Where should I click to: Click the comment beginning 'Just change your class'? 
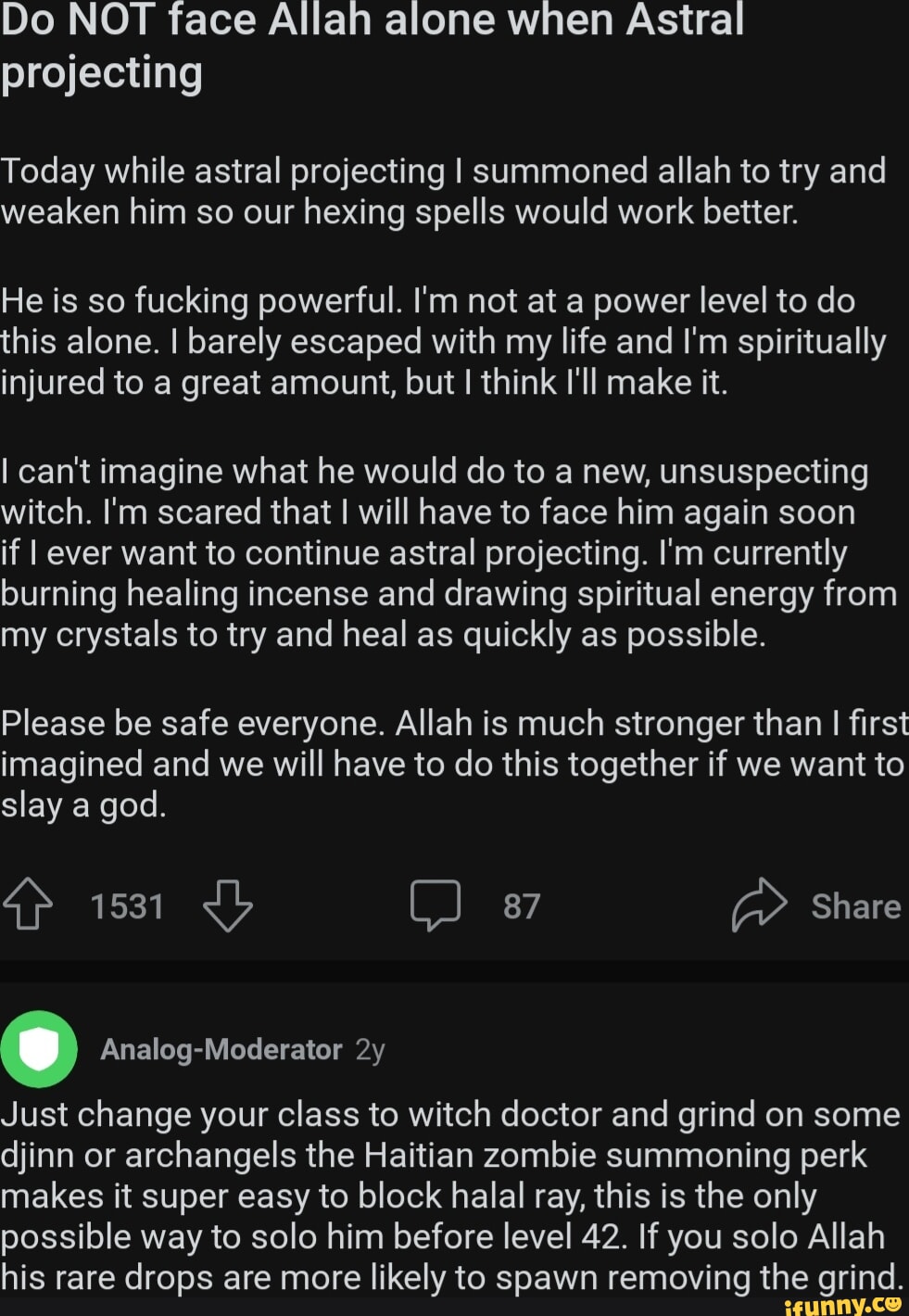coord(450,1196)
